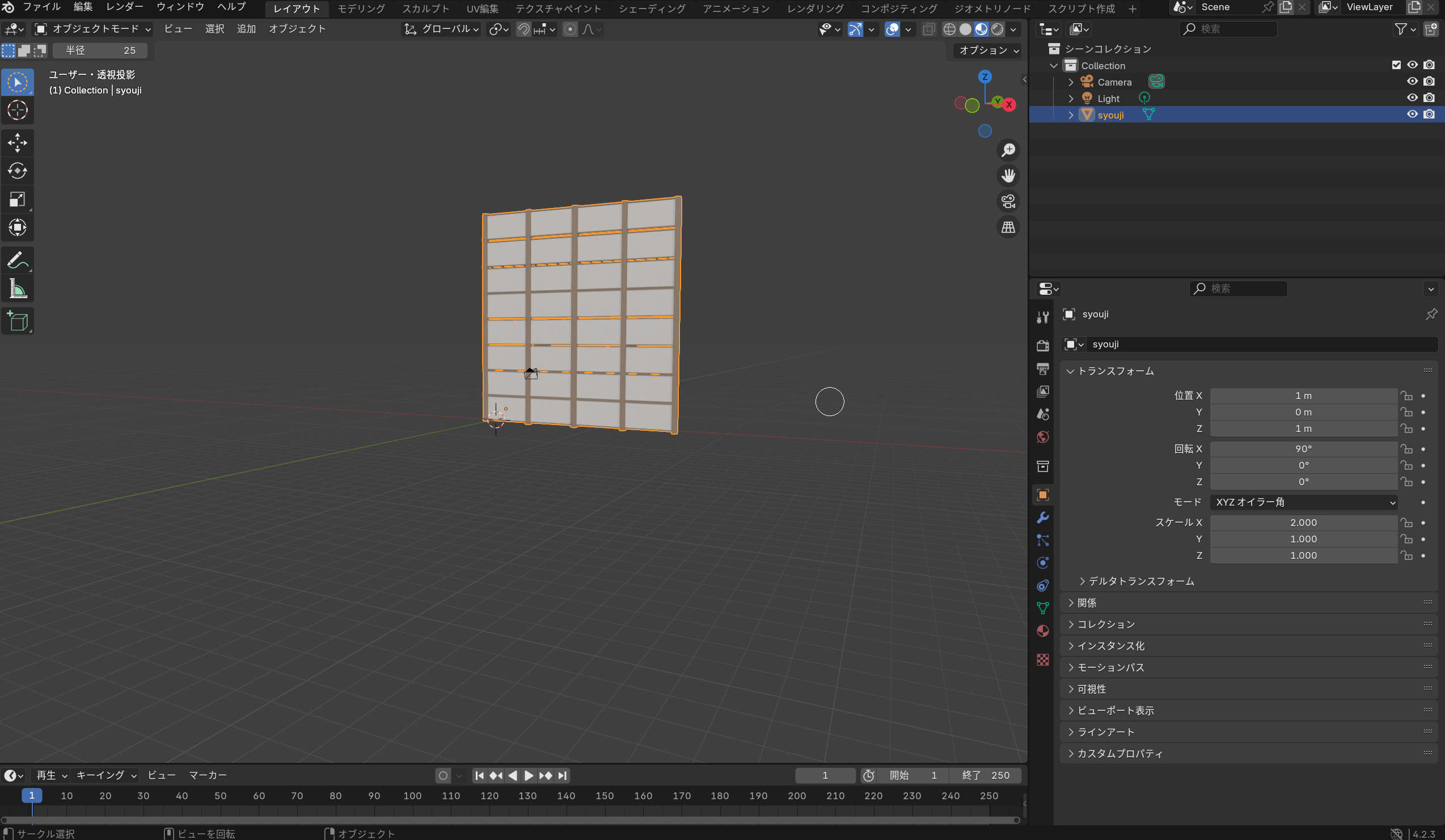
Task: Toggle Collection exclude checkbox in outliner
Action: [x=1396, y=65]
